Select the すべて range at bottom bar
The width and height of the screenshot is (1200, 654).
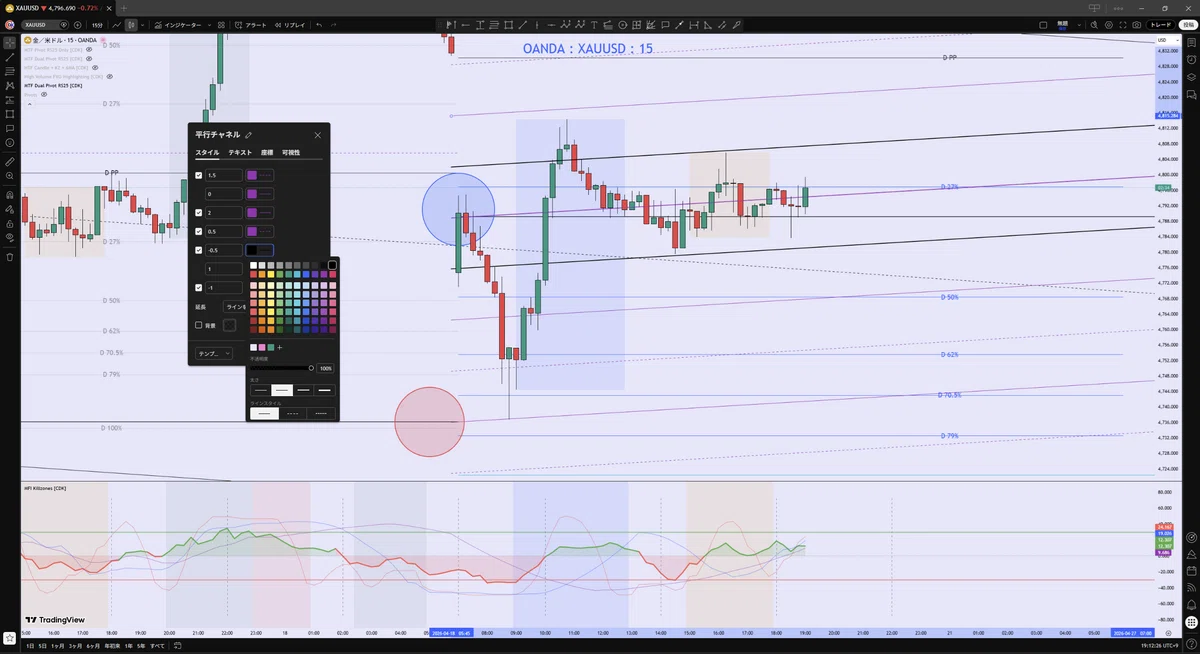[157, 646]
